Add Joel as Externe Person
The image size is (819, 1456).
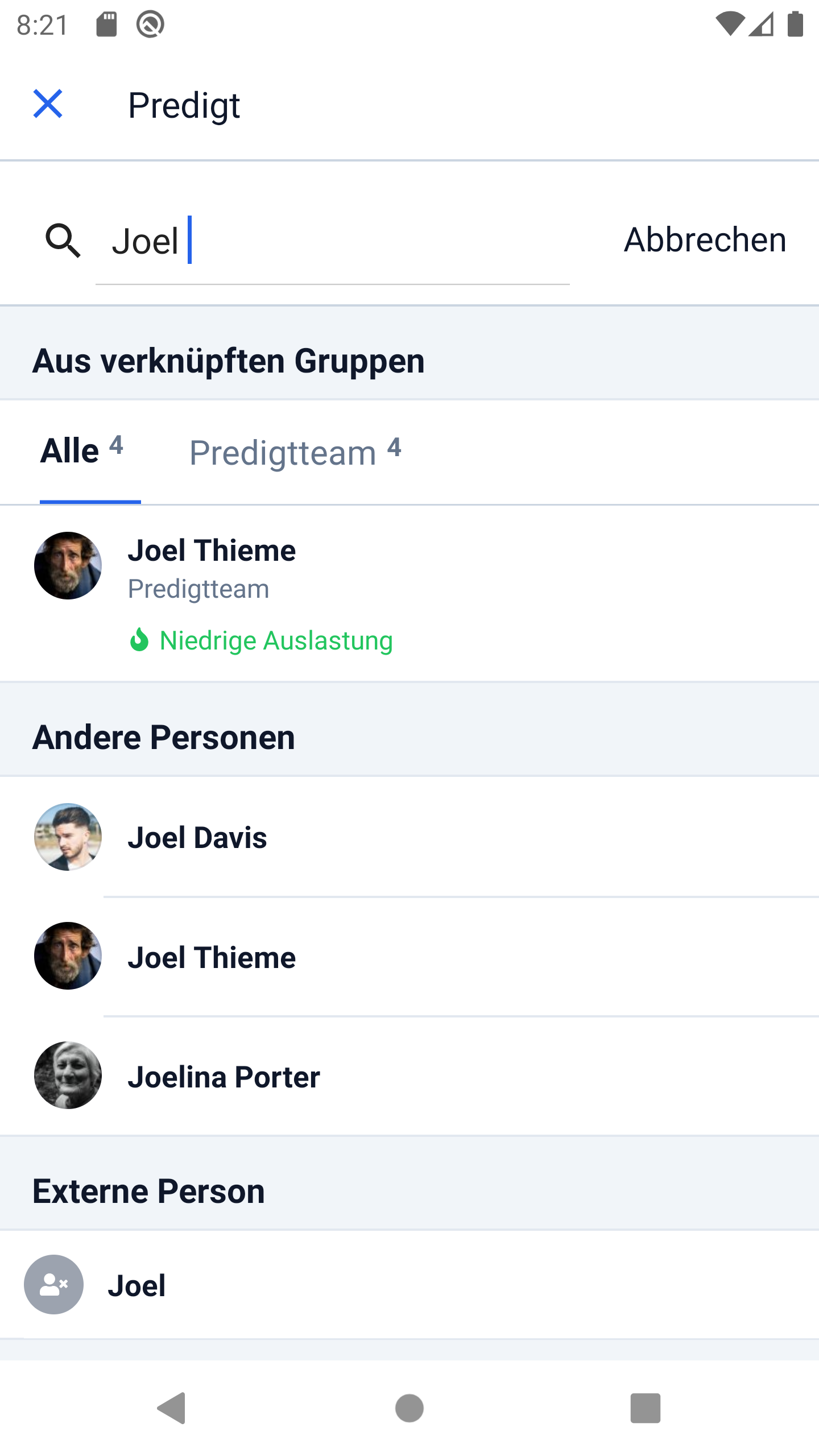(409, 1285)
